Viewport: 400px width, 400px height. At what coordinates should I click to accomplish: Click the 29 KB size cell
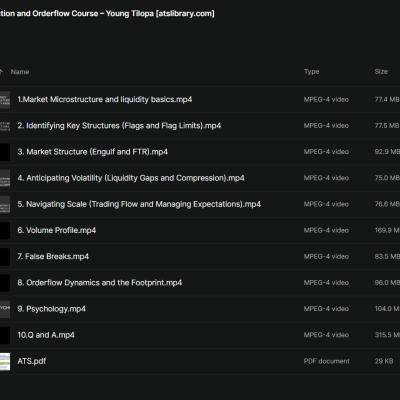click(x=384, y=361)
